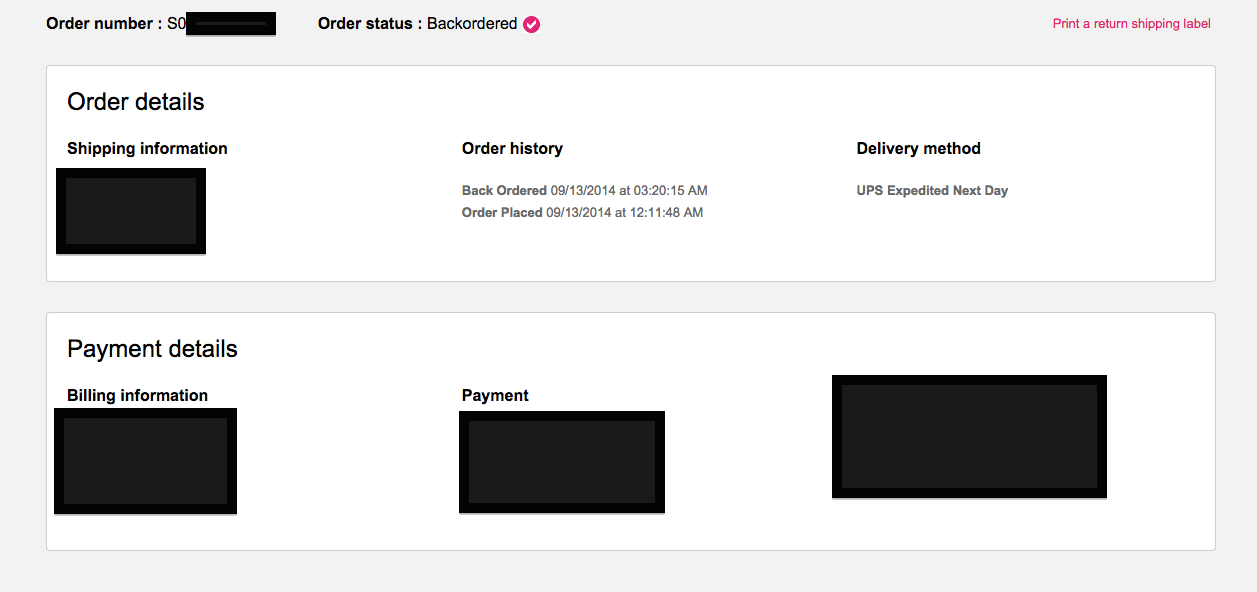
Task: Click the redacted payment method block
Action: [562, 462]
